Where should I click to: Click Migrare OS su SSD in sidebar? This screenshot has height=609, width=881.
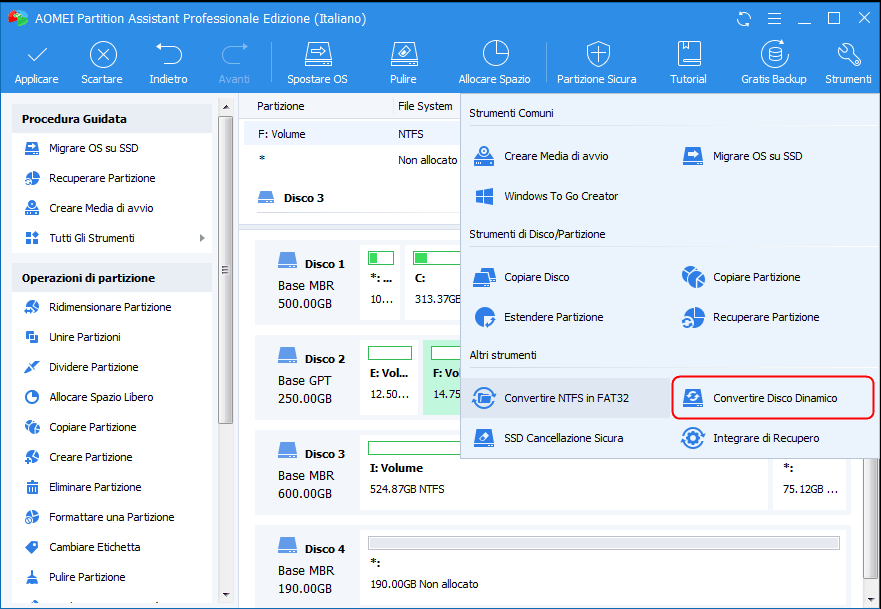pyautogui.click(x=81, y=148)
